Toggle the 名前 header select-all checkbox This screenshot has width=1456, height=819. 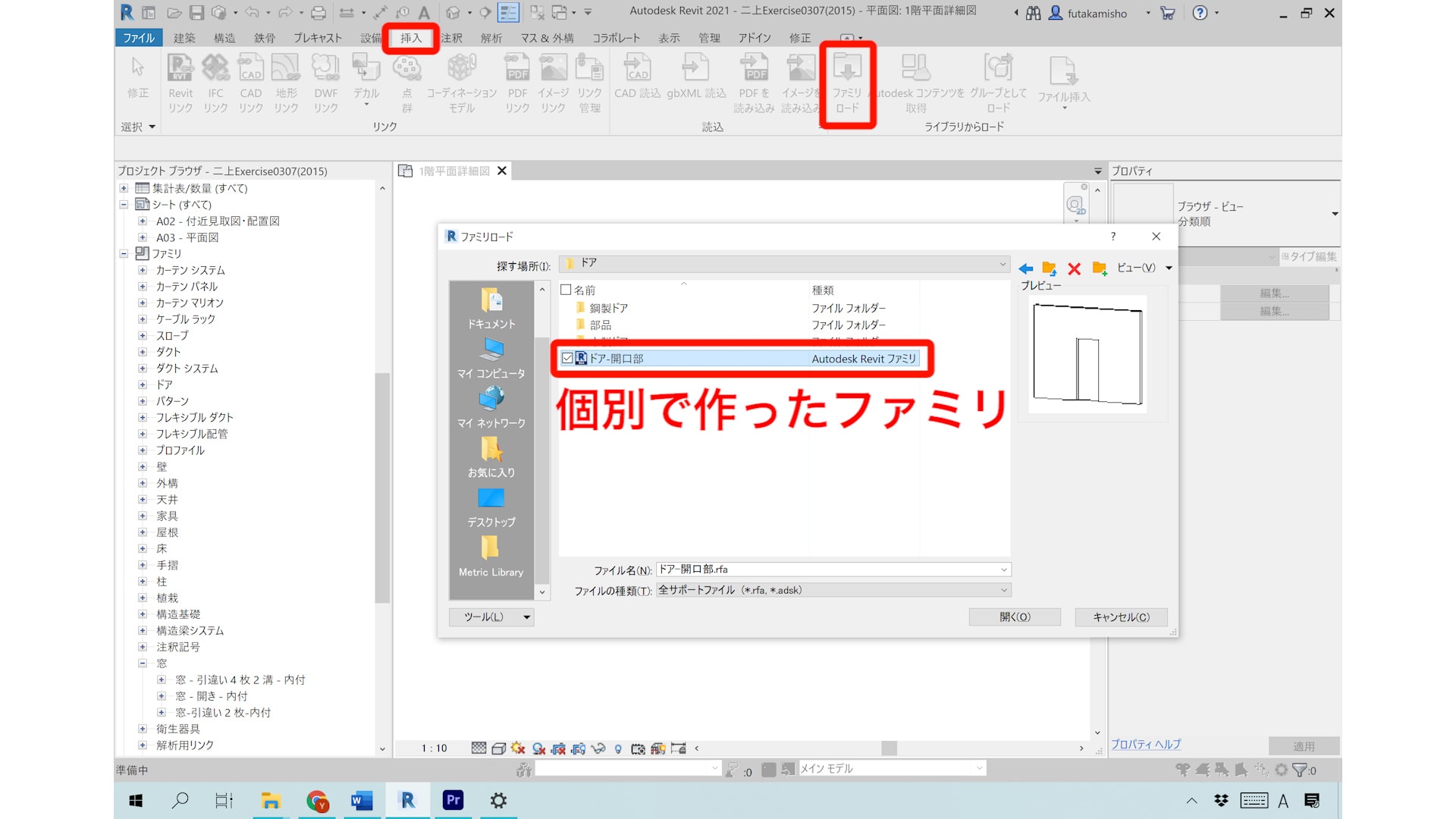pyautogui.click(x=566, y=290)
